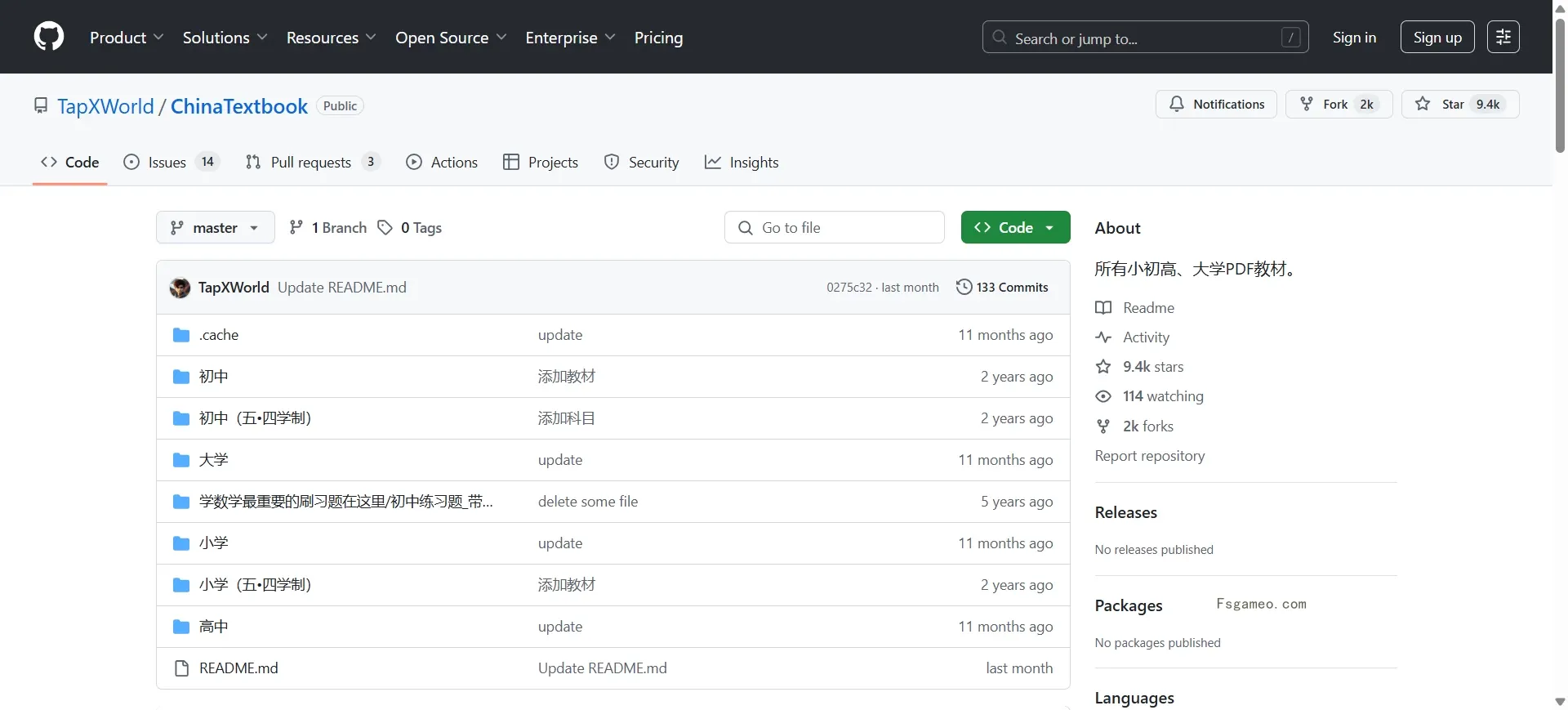Viewport: 1568px width, 710px height.
Task: Expand the master branch dropdown
Action: (216, 228)
